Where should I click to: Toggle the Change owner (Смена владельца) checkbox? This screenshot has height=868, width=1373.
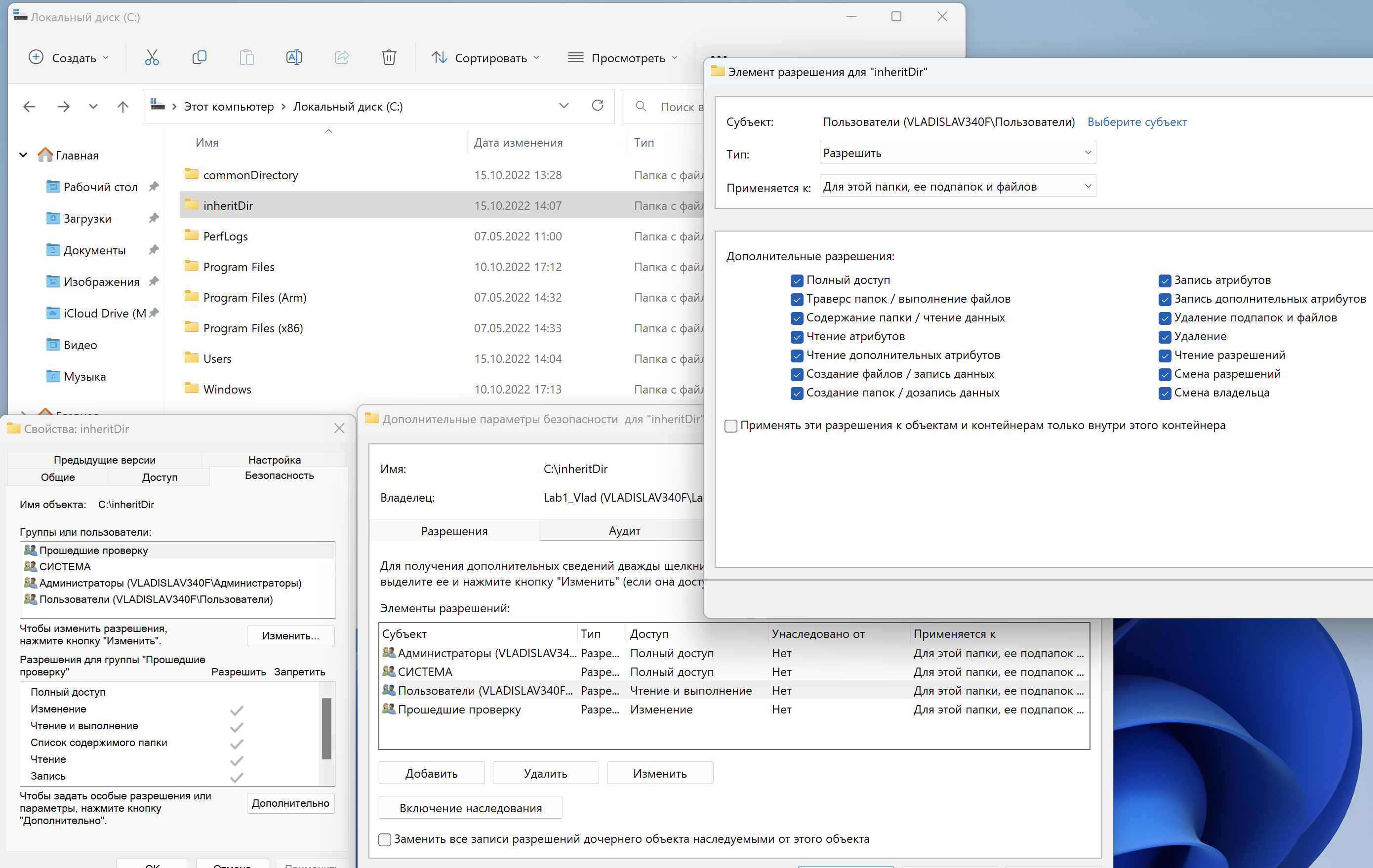click(x=1164, y=393)
